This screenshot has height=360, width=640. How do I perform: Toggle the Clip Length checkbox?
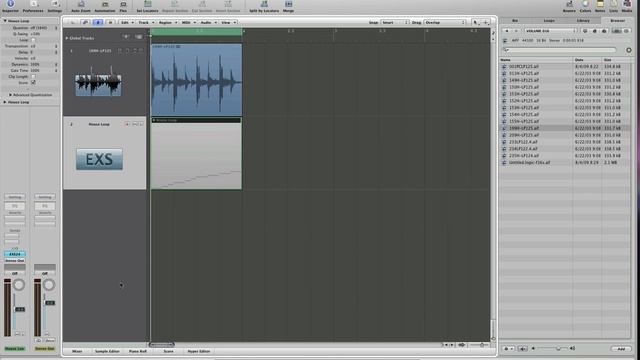pyautogui.click(x=33, y=76)
